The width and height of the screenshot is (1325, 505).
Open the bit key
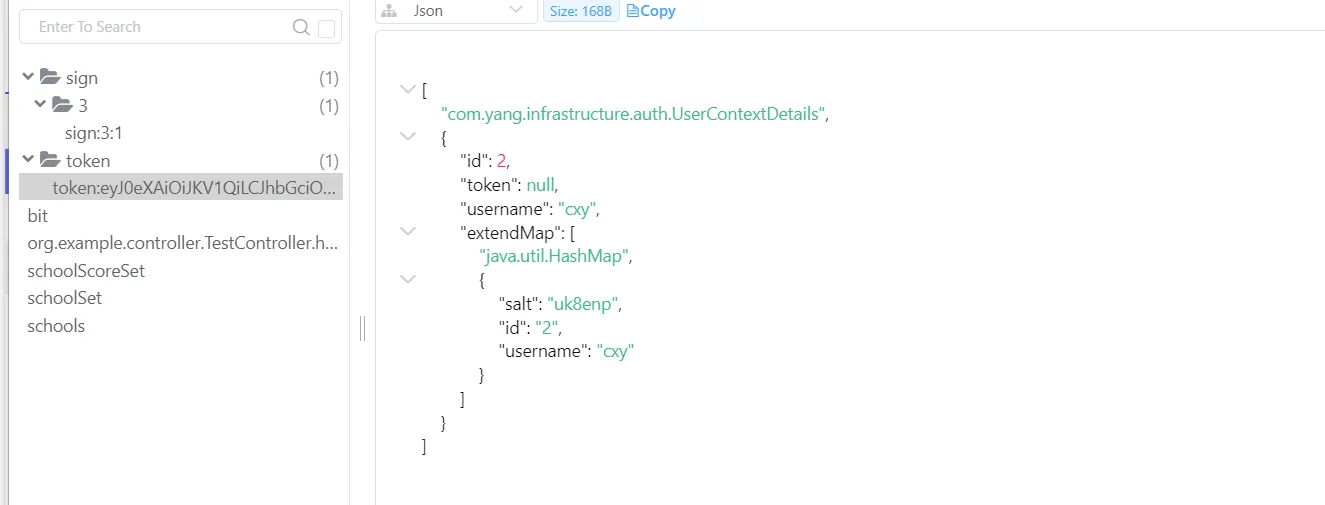coord(38,216)
